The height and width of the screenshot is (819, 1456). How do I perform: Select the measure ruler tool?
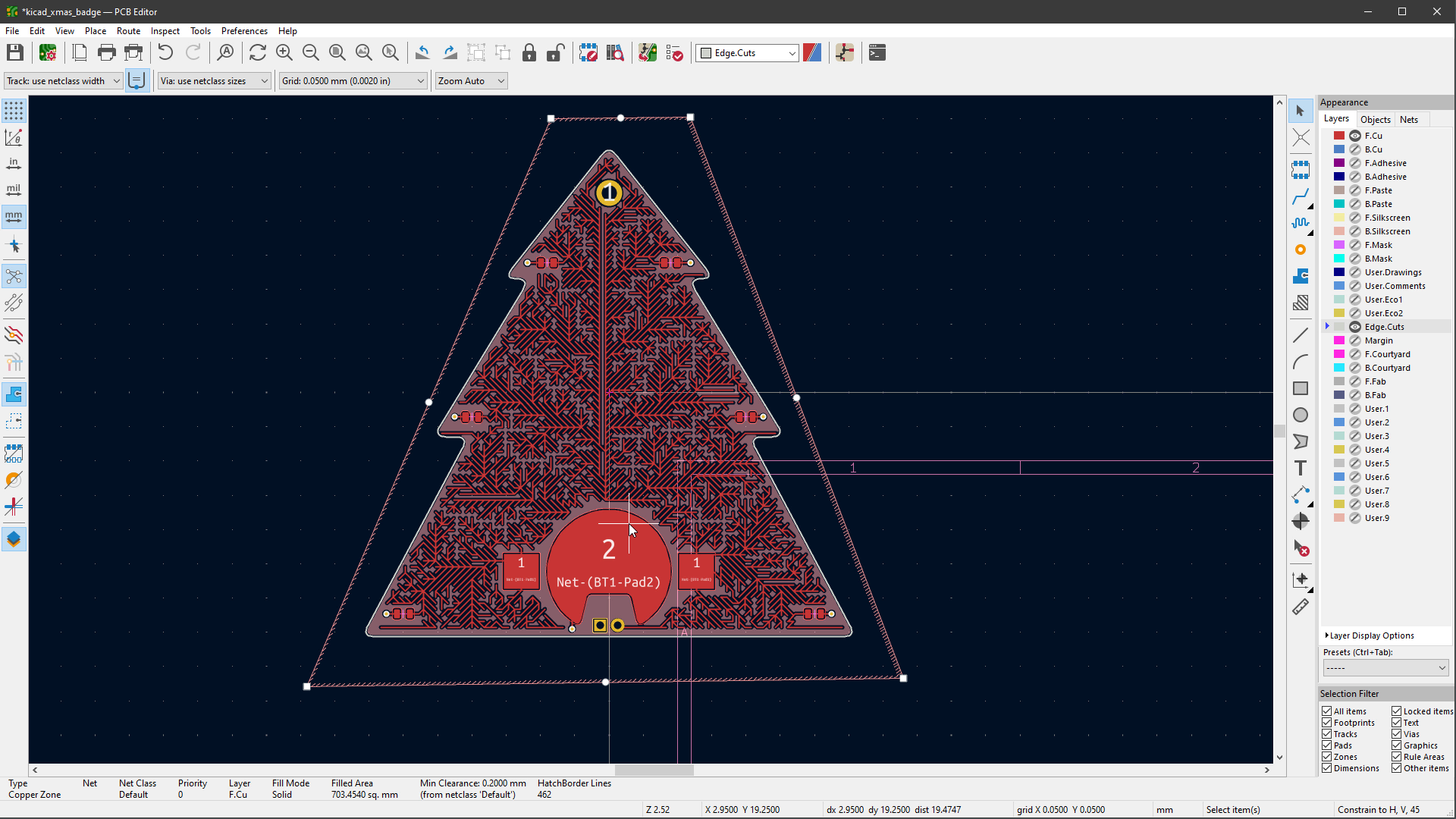coord(1301,607)
